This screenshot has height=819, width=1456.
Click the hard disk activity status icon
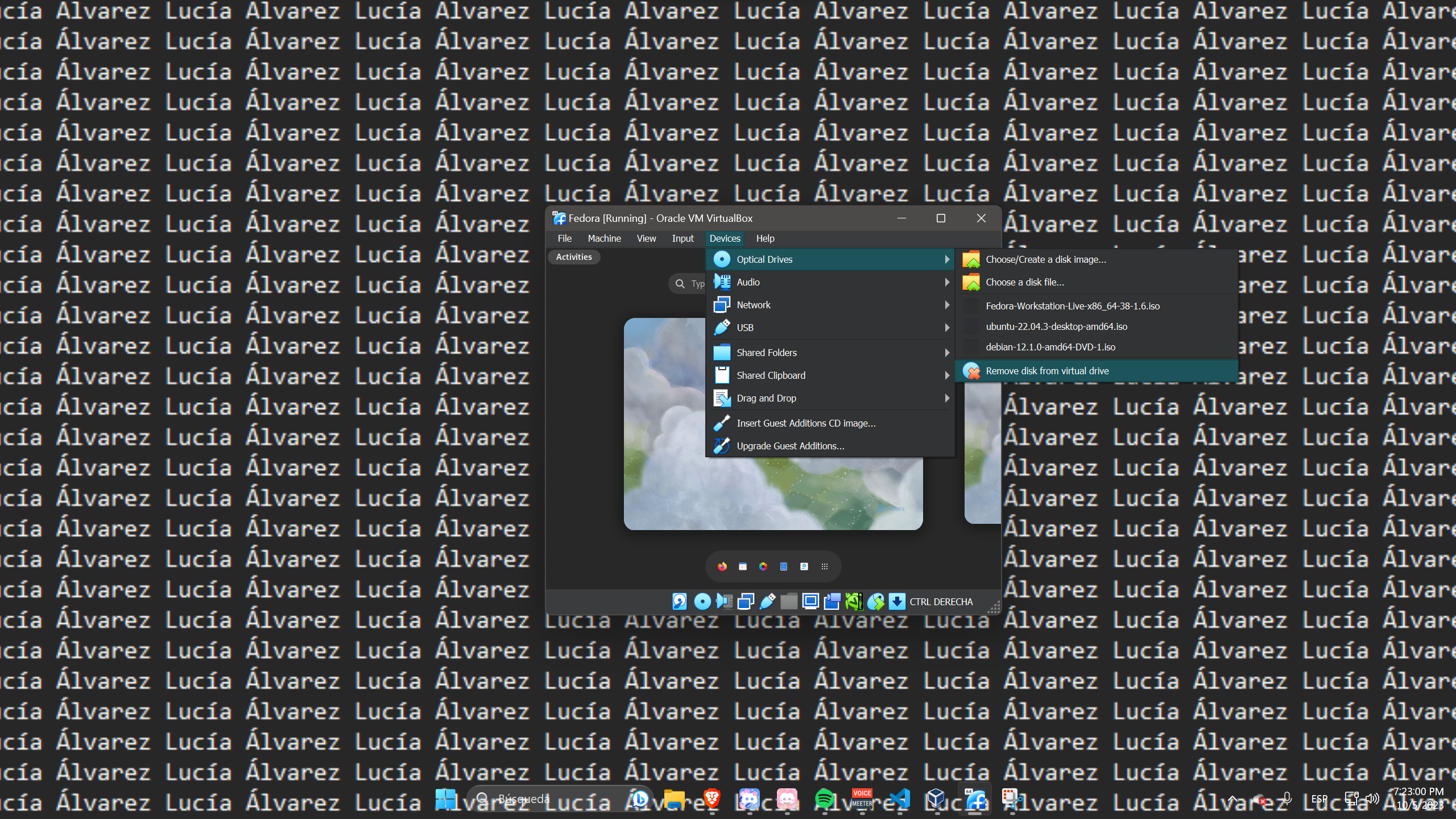click(680, 601)
